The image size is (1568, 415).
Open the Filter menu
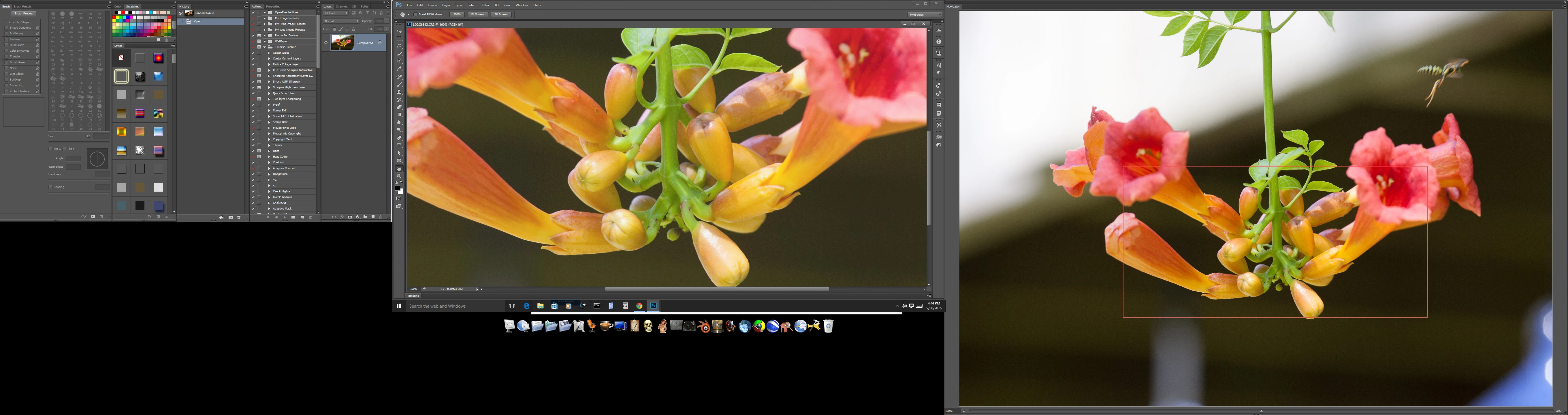485,5
